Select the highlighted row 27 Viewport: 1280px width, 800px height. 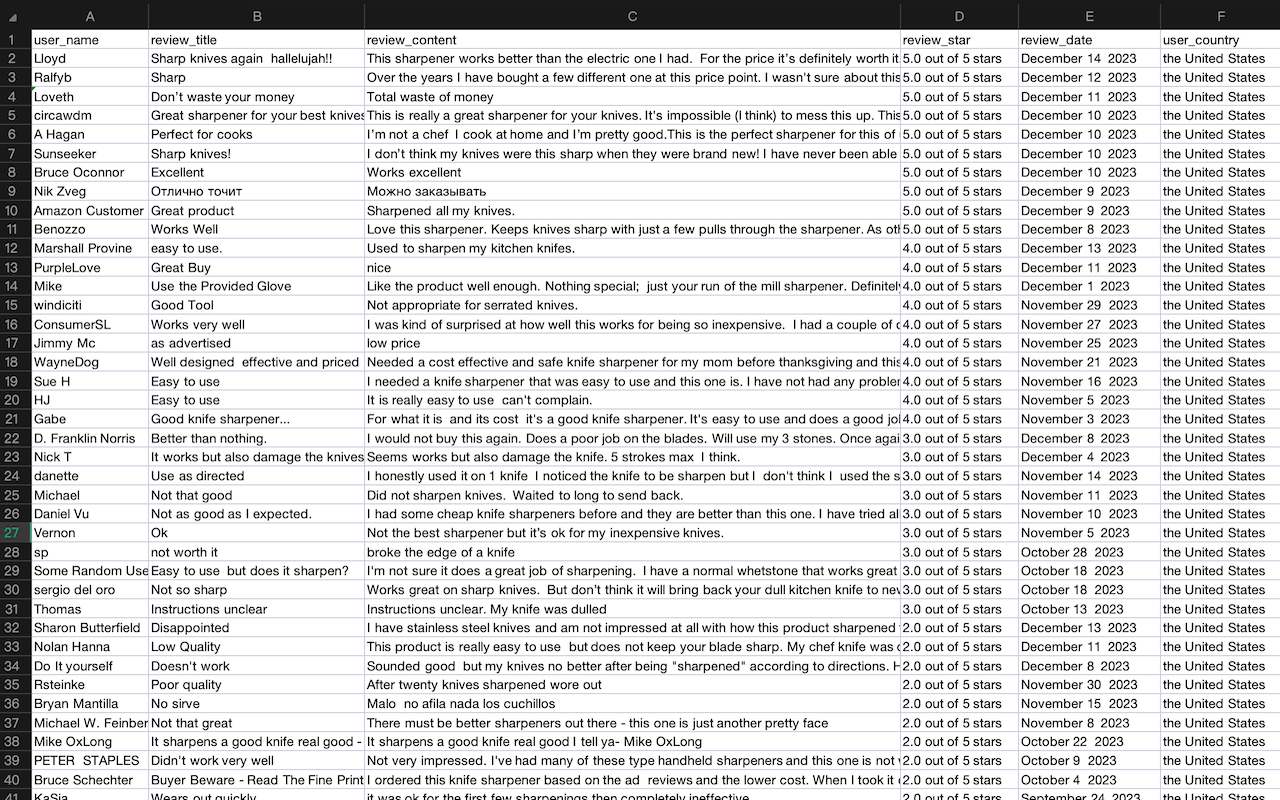(16, 533)
